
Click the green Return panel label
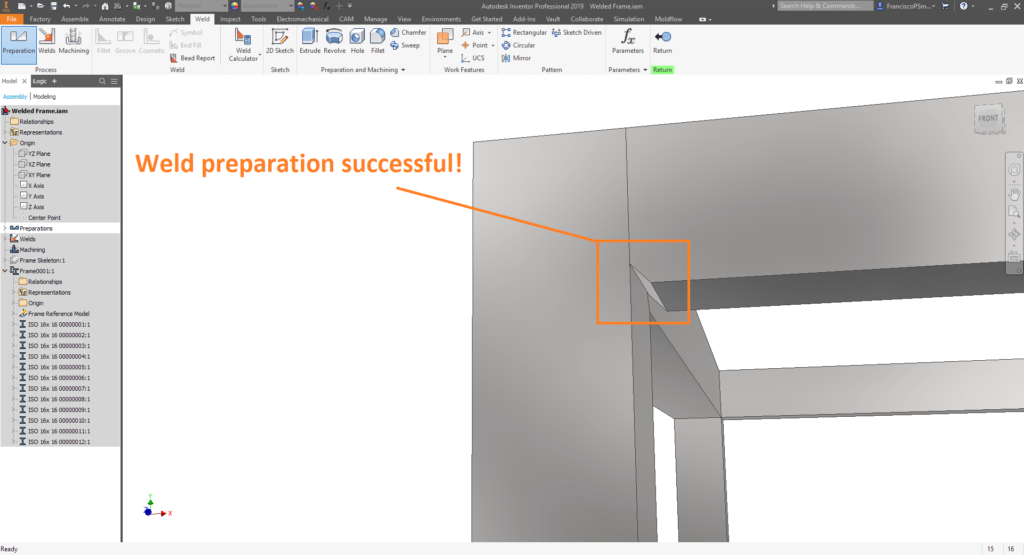[662, 70]
